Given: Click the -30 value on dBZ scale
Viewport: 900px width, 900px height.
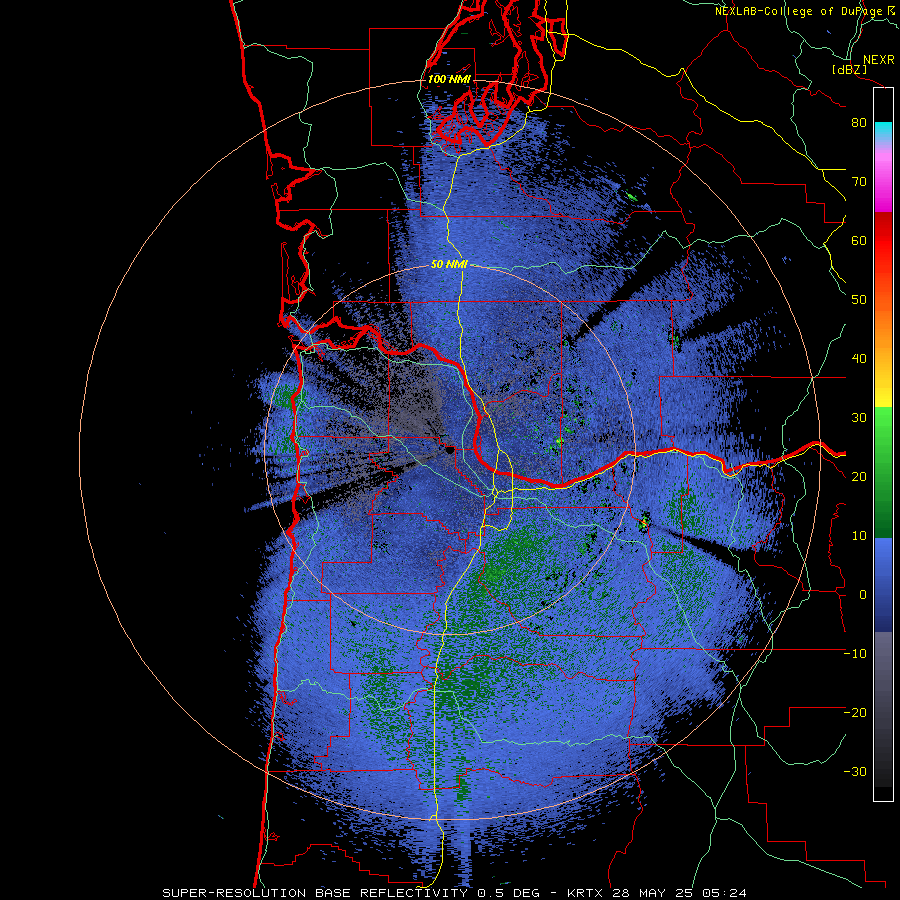Looking at the screenshot, I should coord(855,772).
